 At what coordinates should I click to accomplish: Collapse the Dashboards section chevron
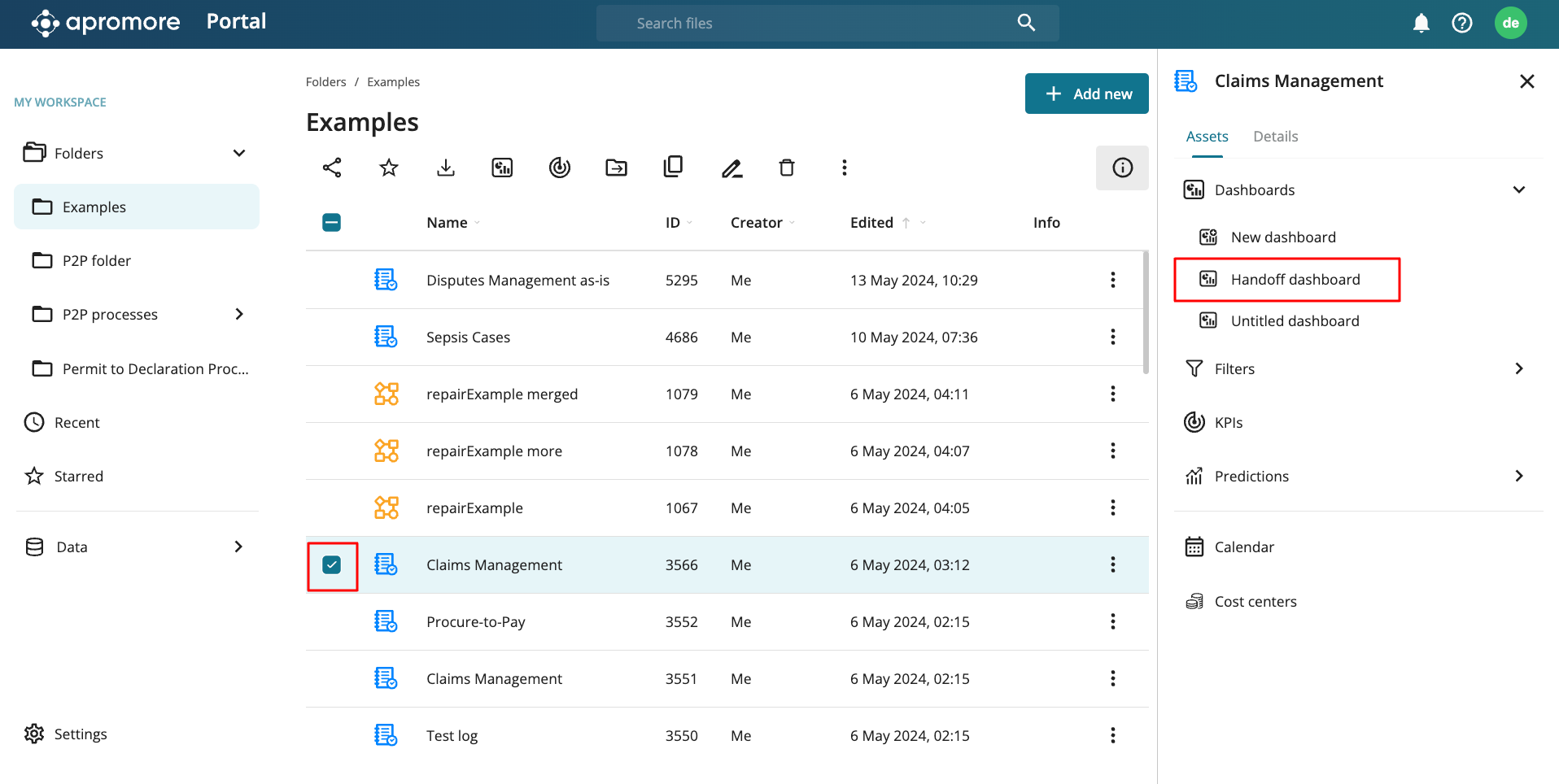(x=1518, y=190)
